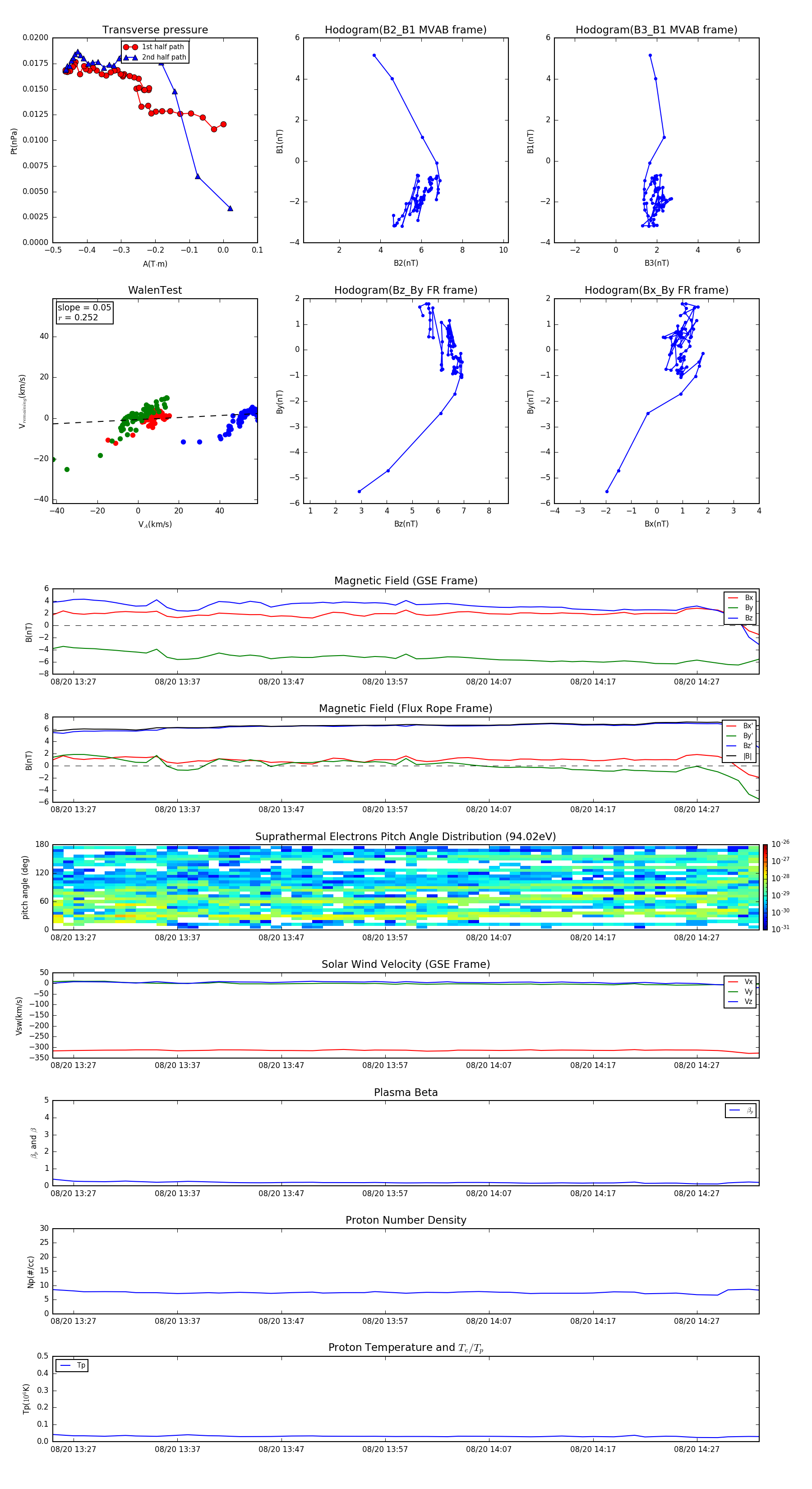The height and width of the screenshot is (1489, 812).
Task: Select "08/20 14:27" tick under GSE Magnetic Field panel
Action: coord(697,682)
